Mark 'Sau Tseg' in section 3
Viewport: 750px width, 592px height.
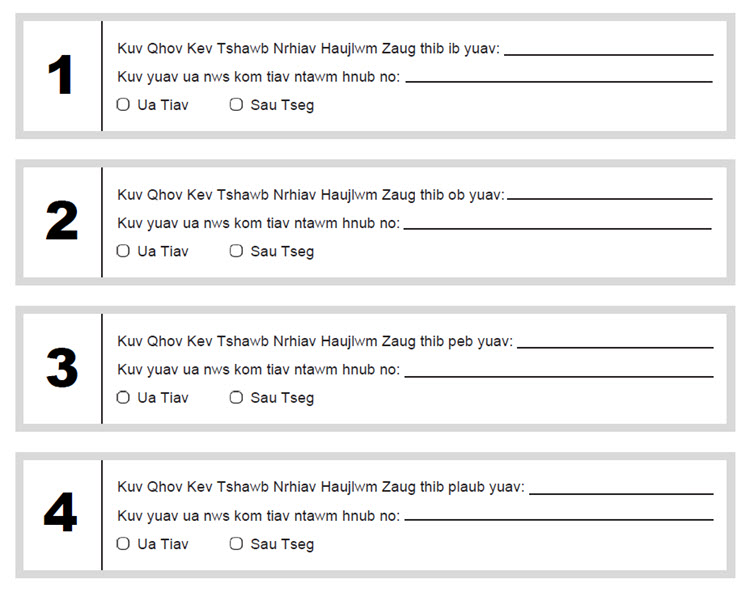tap(236, 397)
